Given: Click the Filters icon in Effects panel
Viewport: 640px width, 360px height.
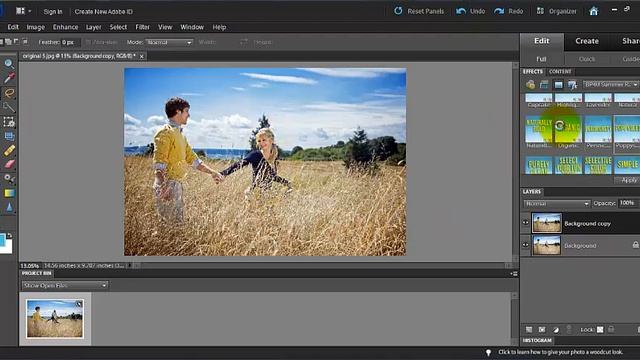Looking at the screenshot, I should [x=530, y=84].
